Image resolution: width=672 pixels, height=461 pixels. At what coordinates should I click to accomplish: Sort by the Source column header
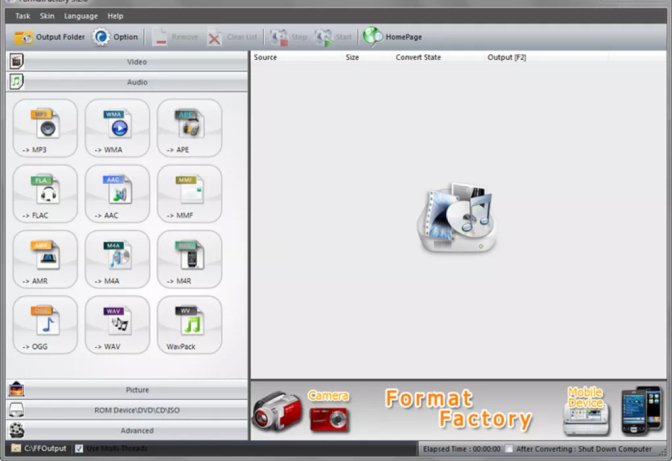[x=265, y=57]
